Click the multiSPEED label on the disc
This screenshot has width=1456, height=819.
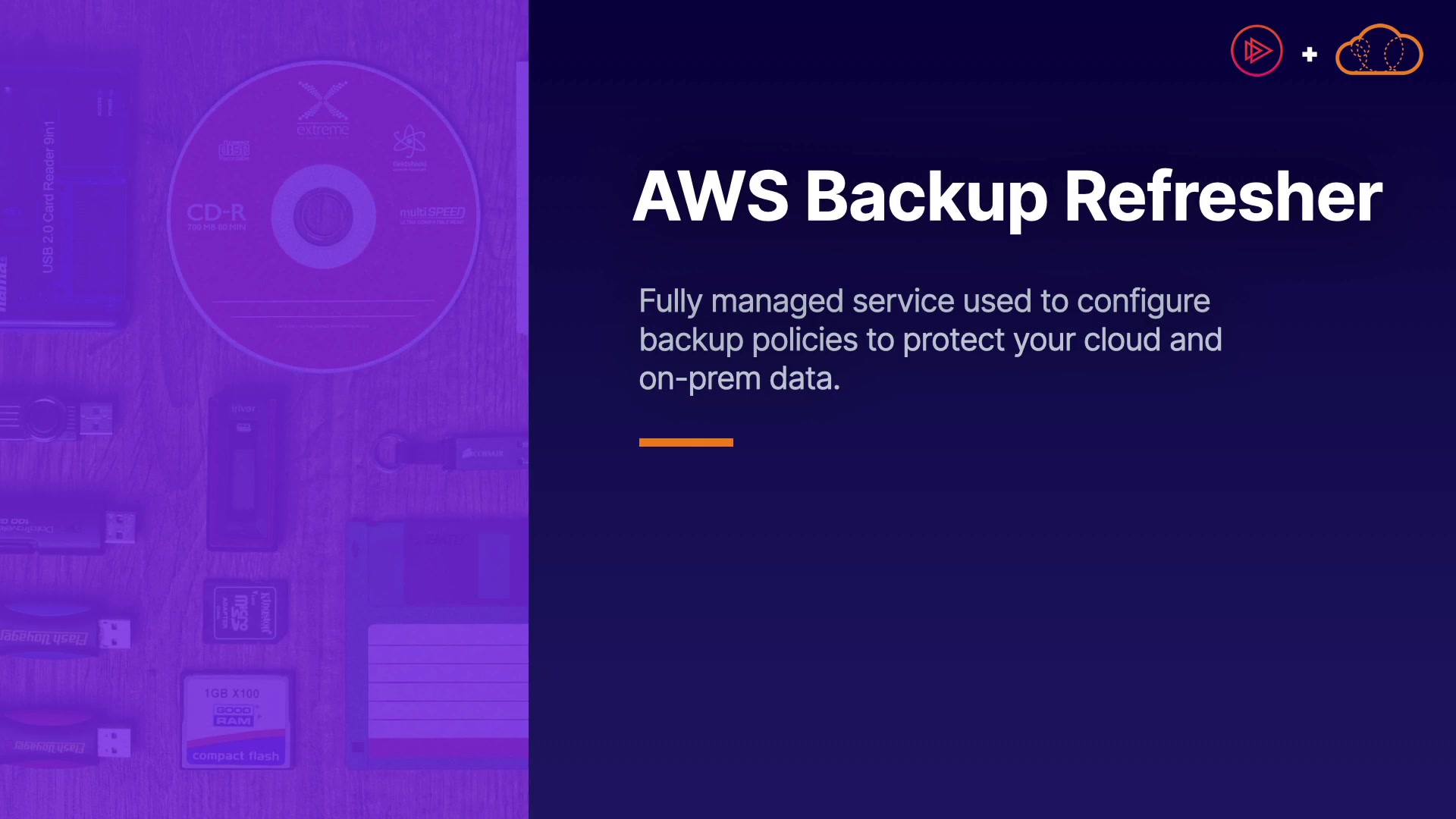coord(432,214)
